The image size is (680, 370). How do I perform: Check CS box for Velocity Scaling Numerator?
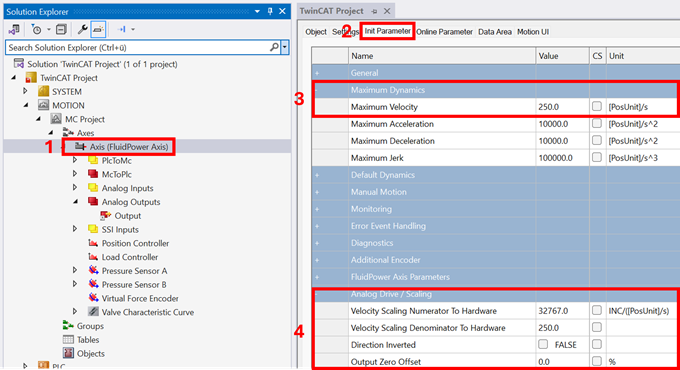[x=597, y=310]
